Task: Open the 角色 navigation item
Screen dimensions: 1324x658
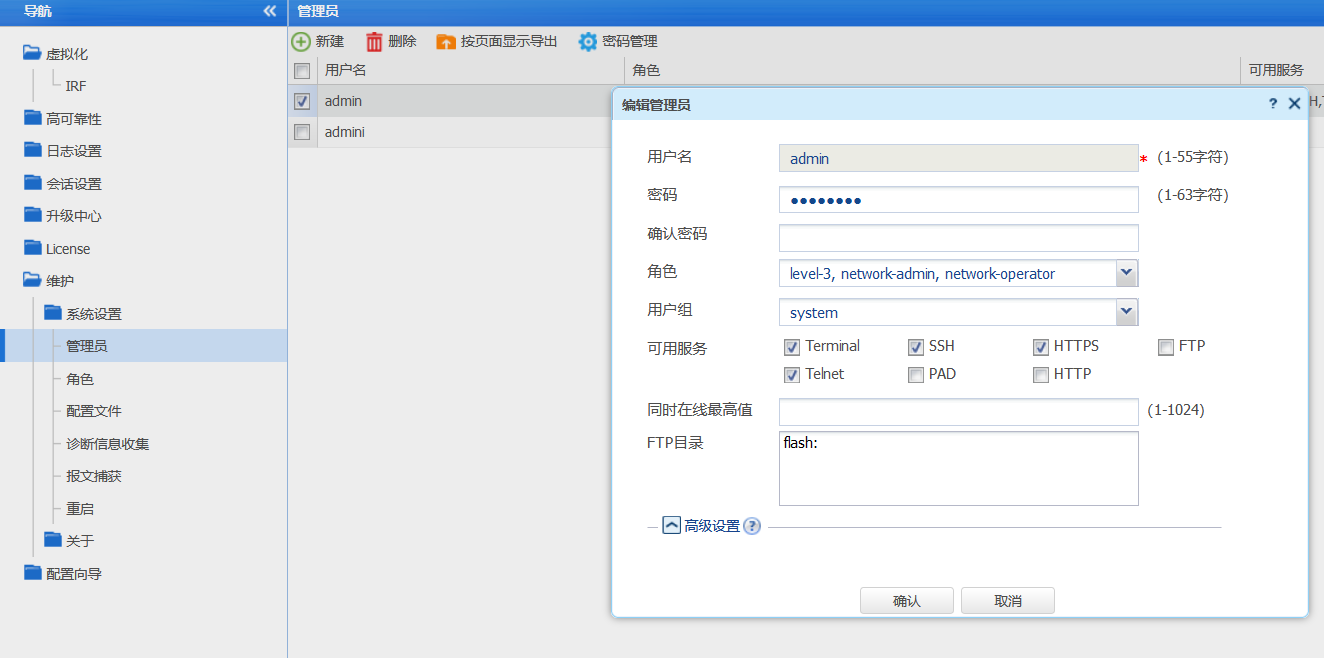Action: click(80, 379)
